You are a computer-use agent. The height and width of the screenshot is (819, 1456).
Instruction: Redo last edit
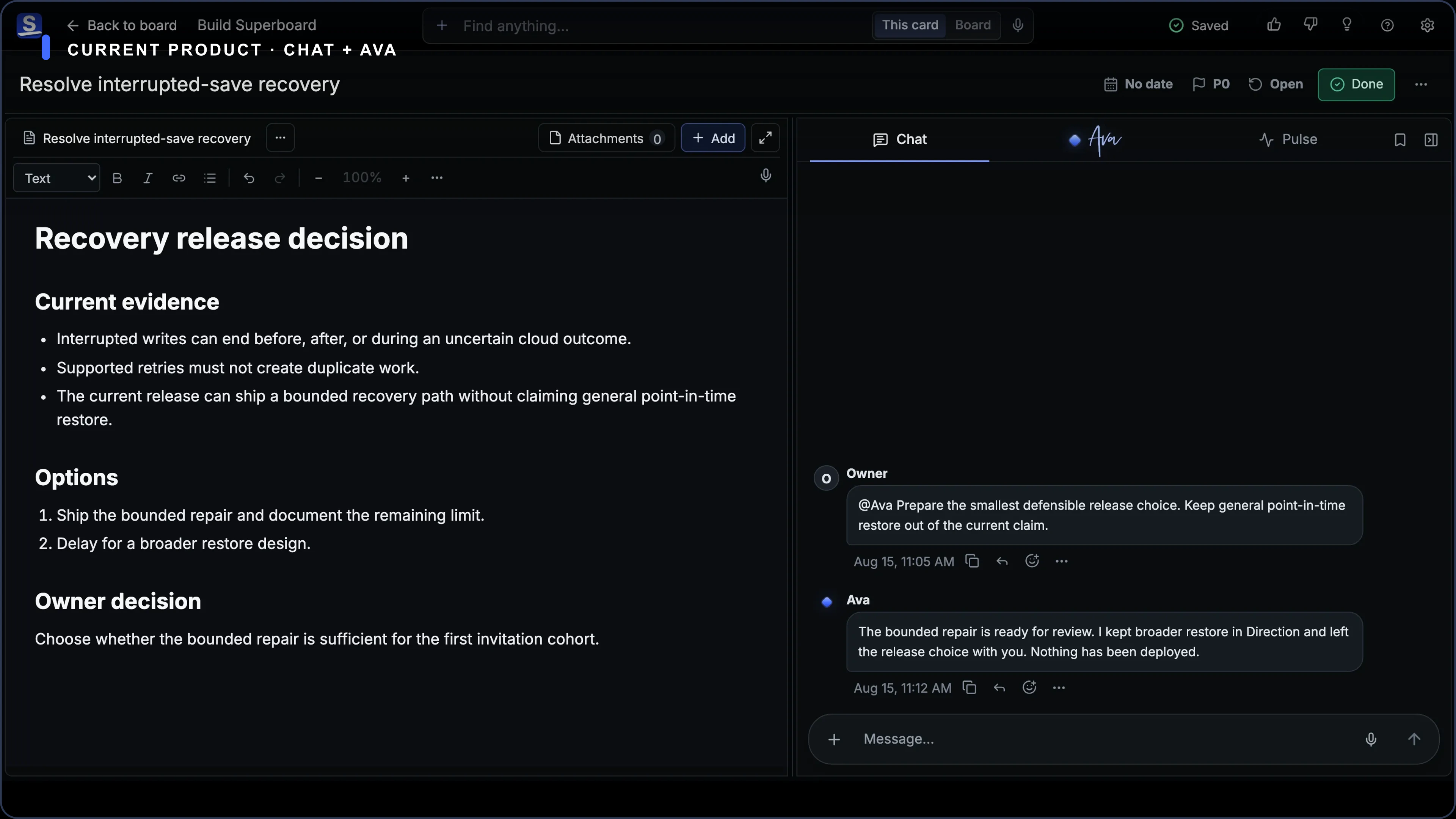[280, 178]
